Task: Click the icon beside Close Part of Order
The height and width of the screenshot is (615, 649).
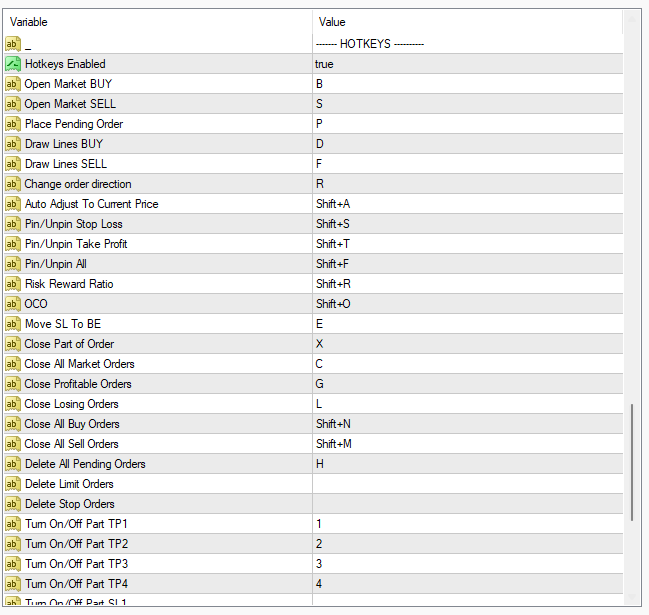Action: pyautogui.click(x=13, y=344)
